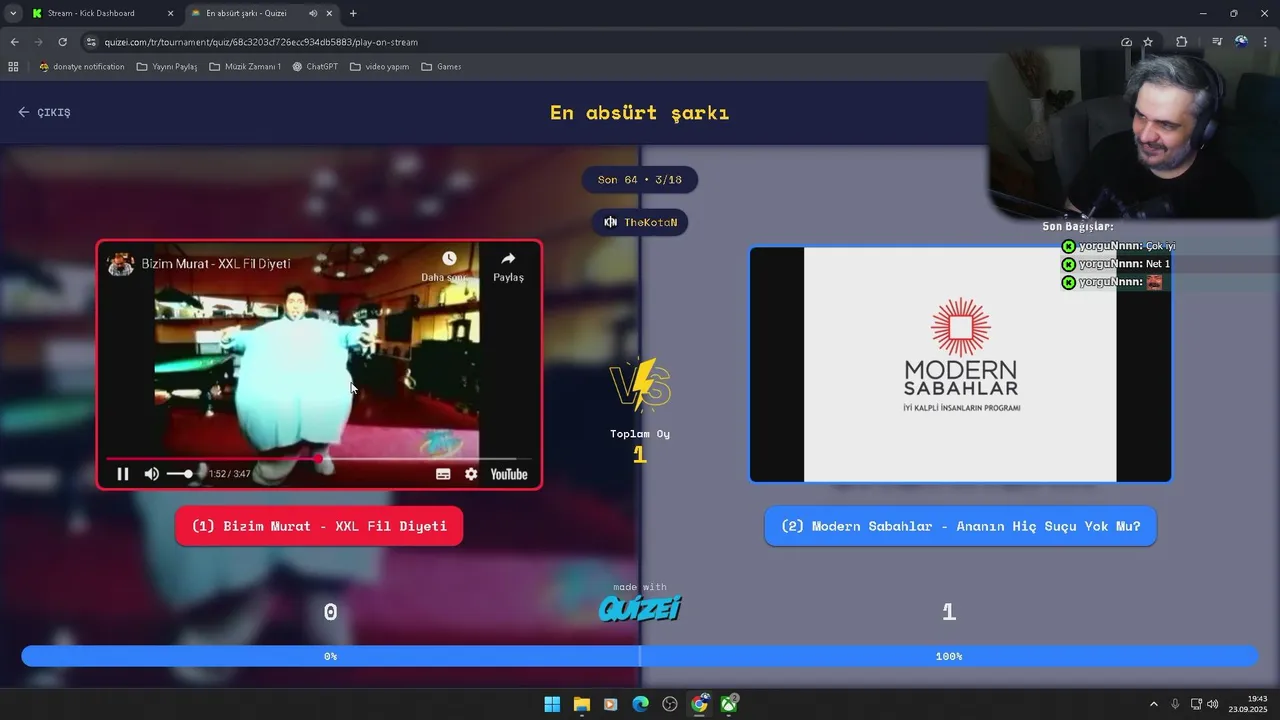Open Yayını Paylaş bookmark folder
1280x720 pixels.
(166, 67)
